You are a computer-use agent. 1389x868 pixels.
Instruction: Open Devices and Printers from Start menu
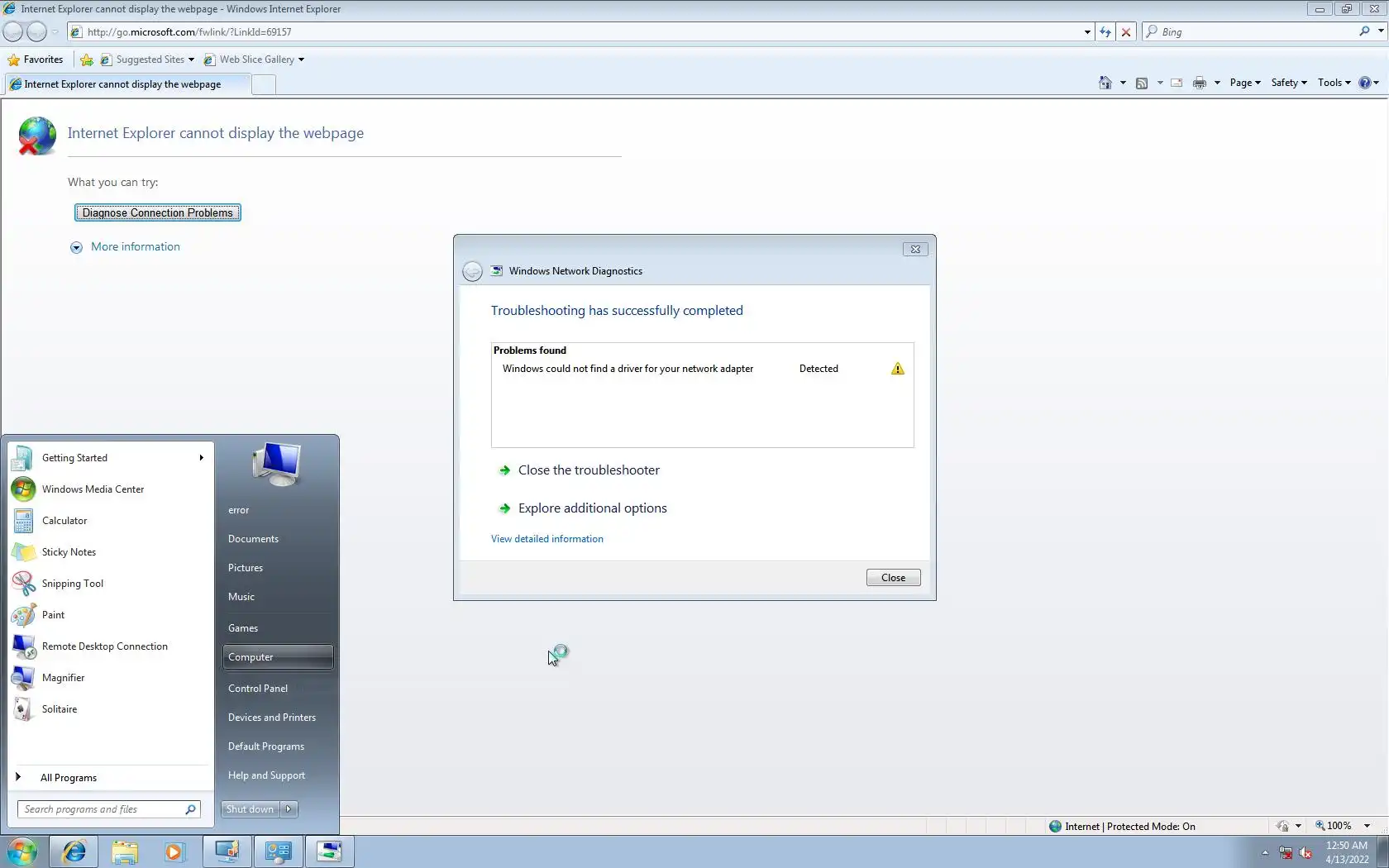point(278,718)
